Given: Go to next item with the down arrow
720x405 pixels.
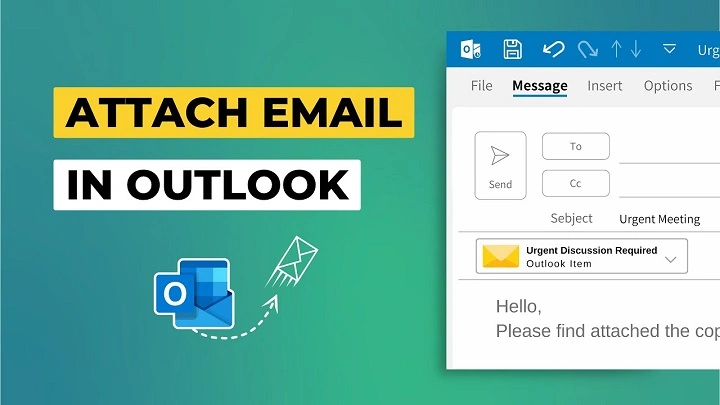Looking at the screenshot, I should (x=636, y=49).
